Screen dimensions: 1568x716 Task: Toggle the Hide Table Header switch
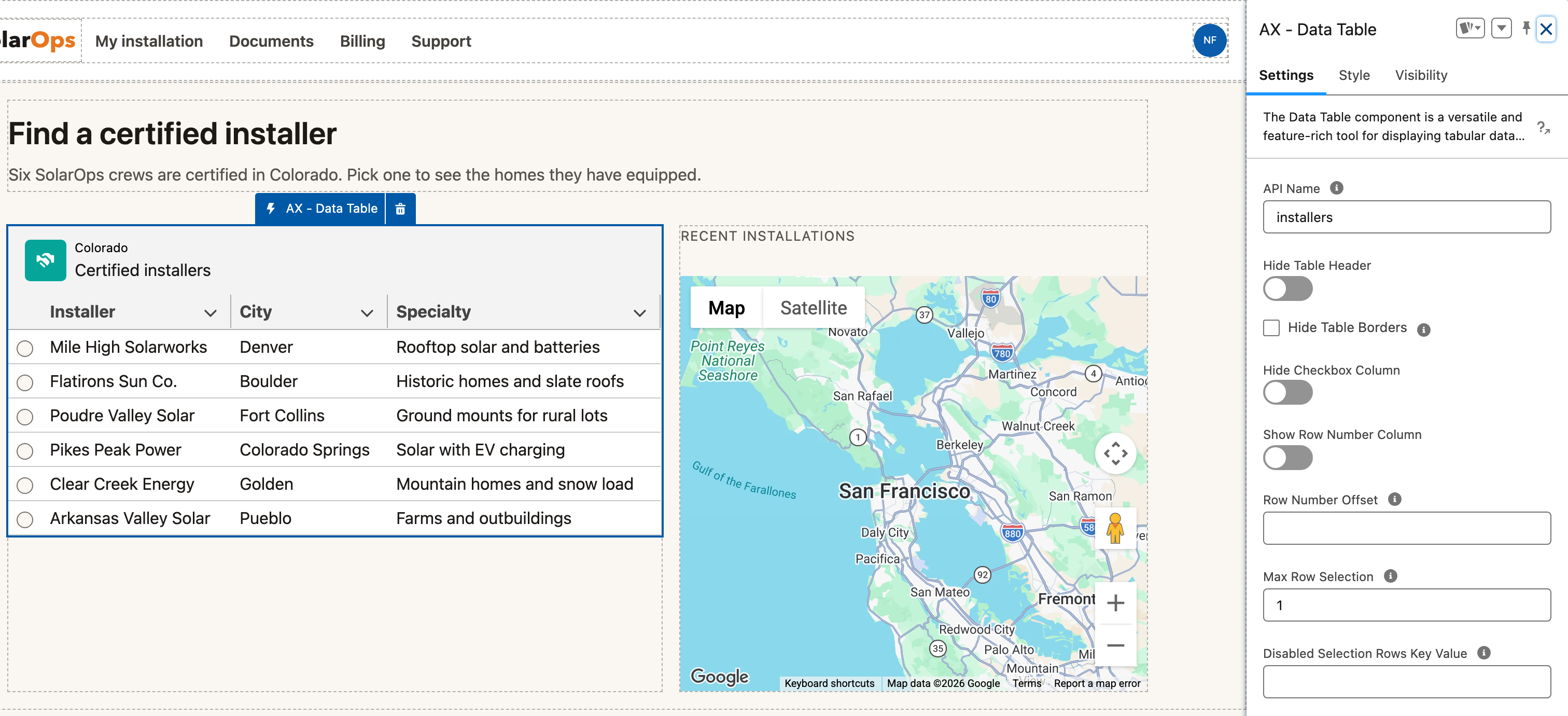[x=1287, y=288]
